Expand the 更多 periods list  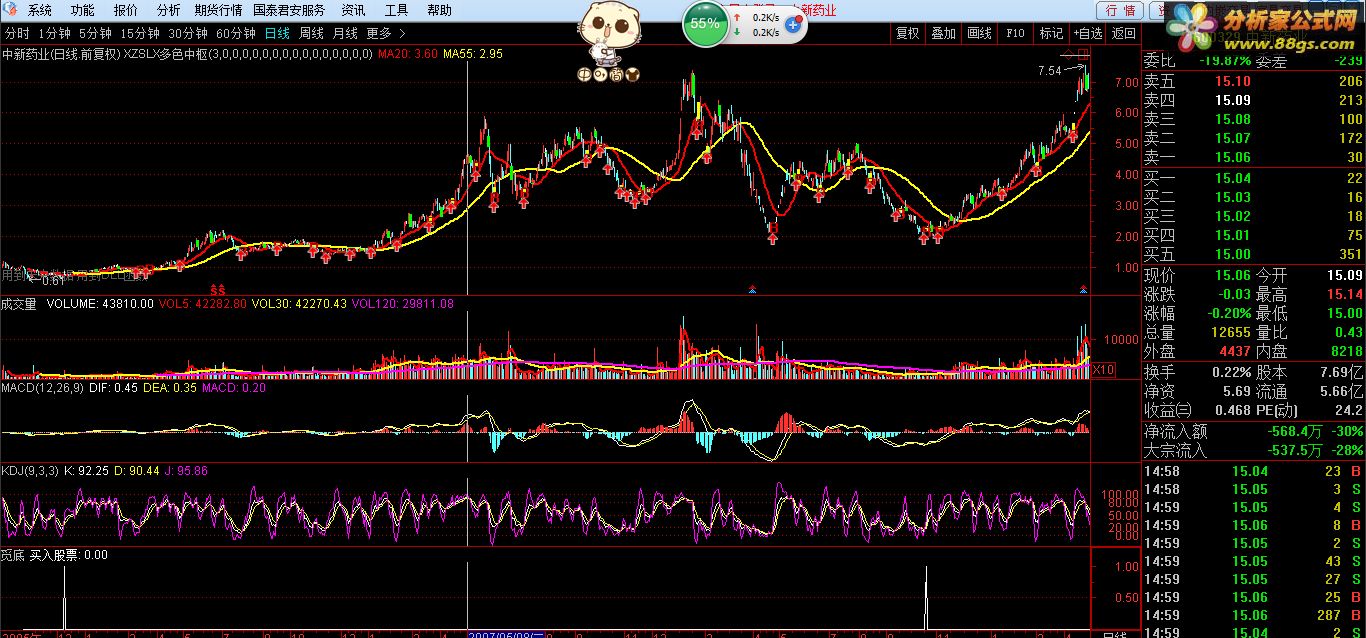[x=386, y=33]
